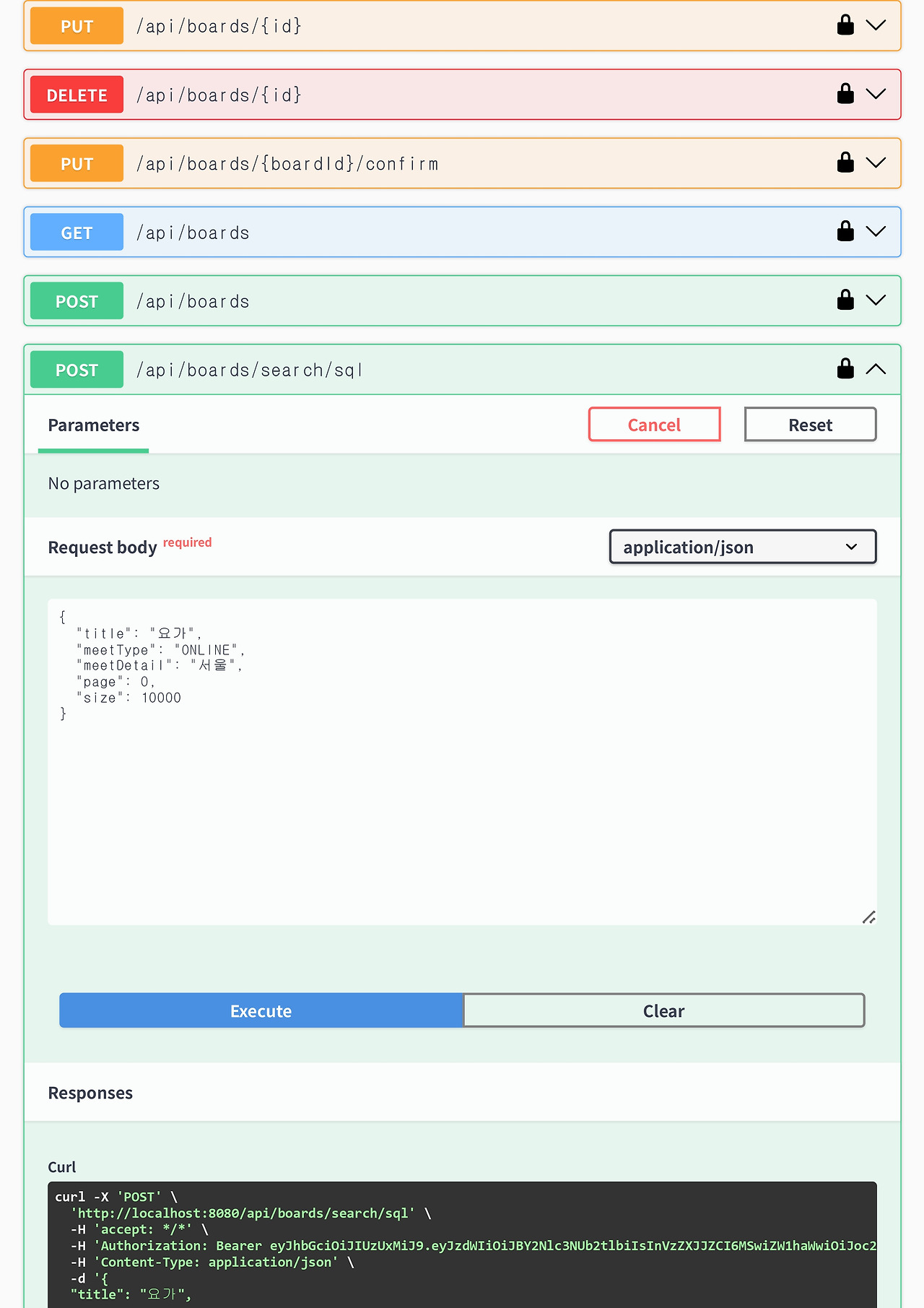Click inside the request body JSON textarea
The width and height of the screenshot is (924, 1308).
(462, 794)
